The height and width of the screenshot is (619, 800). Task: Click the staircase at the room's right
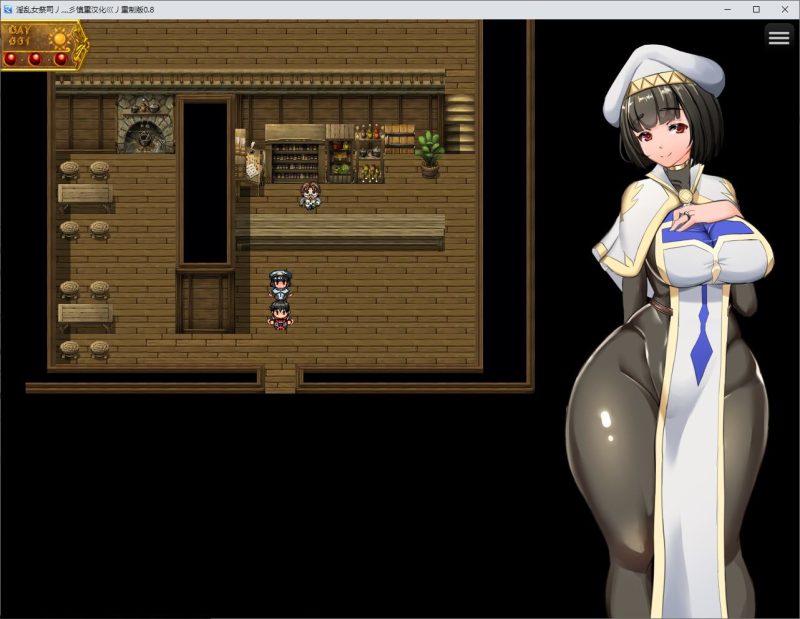click(460, 123)
